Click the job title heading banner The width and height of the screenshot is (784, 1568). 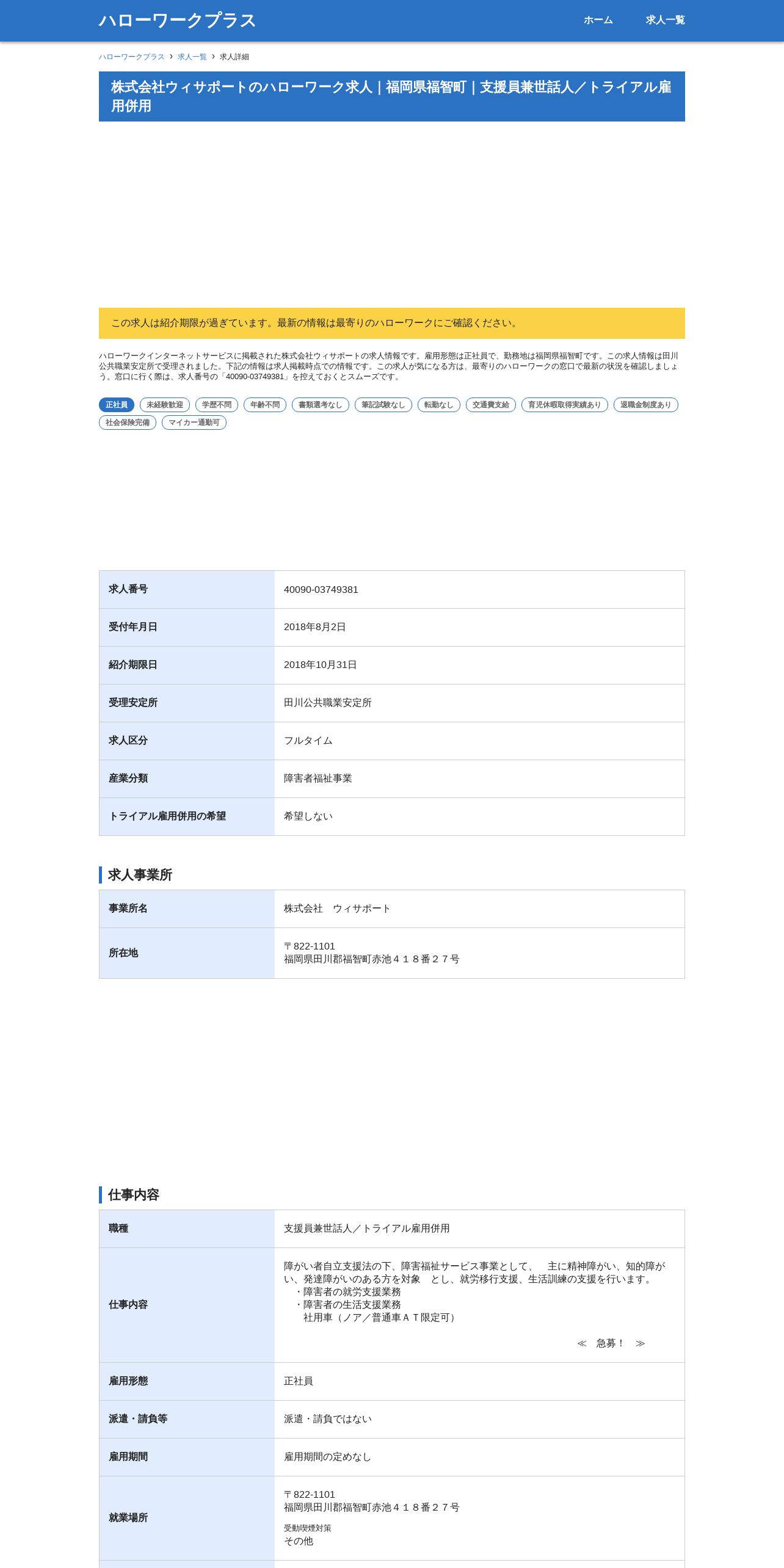click(x=392, y=96)
